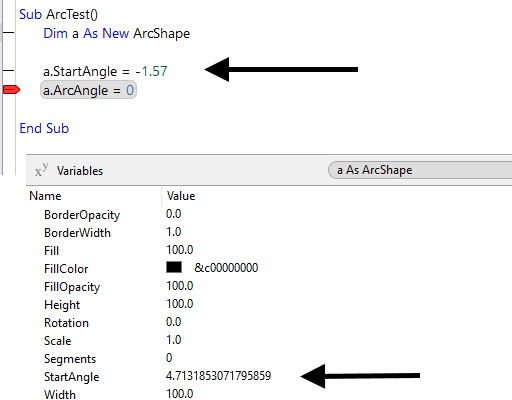Click the FillColor hex value &c00000000
The image size is (512, 400).
pos(226,268)
